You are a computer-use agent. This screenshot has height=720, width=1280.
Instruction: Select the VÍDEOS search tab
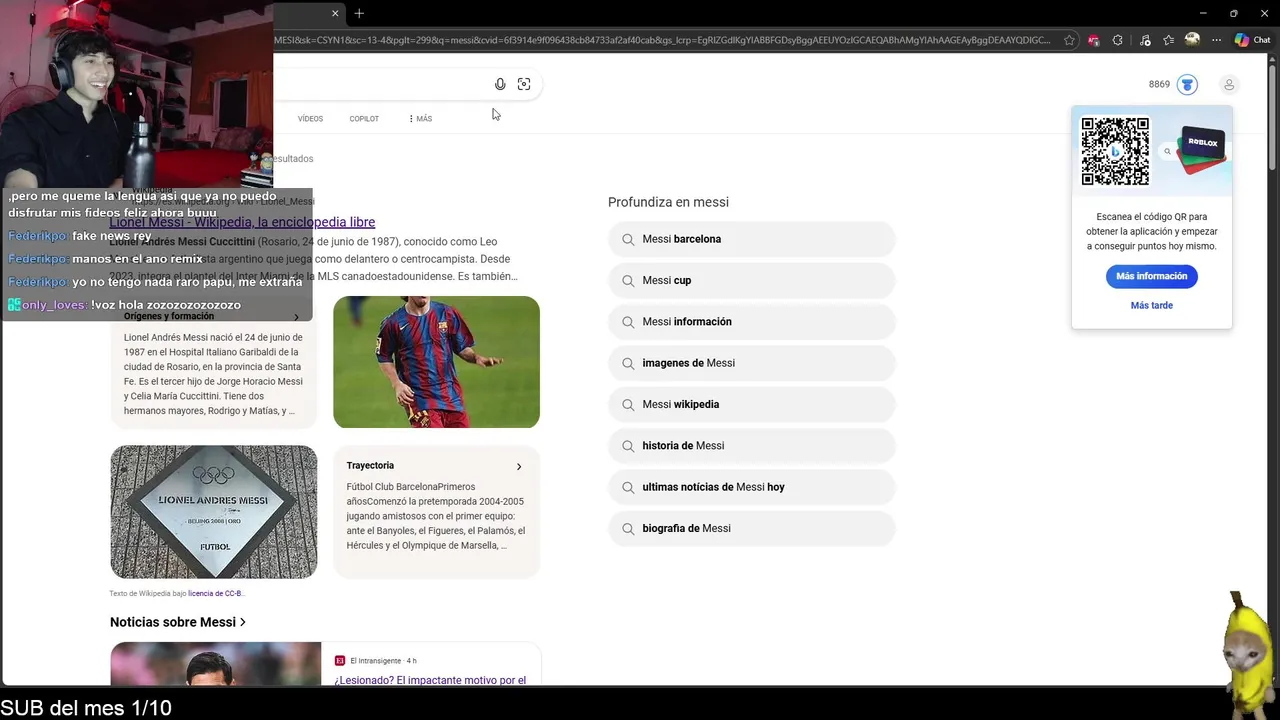point(310,118)
